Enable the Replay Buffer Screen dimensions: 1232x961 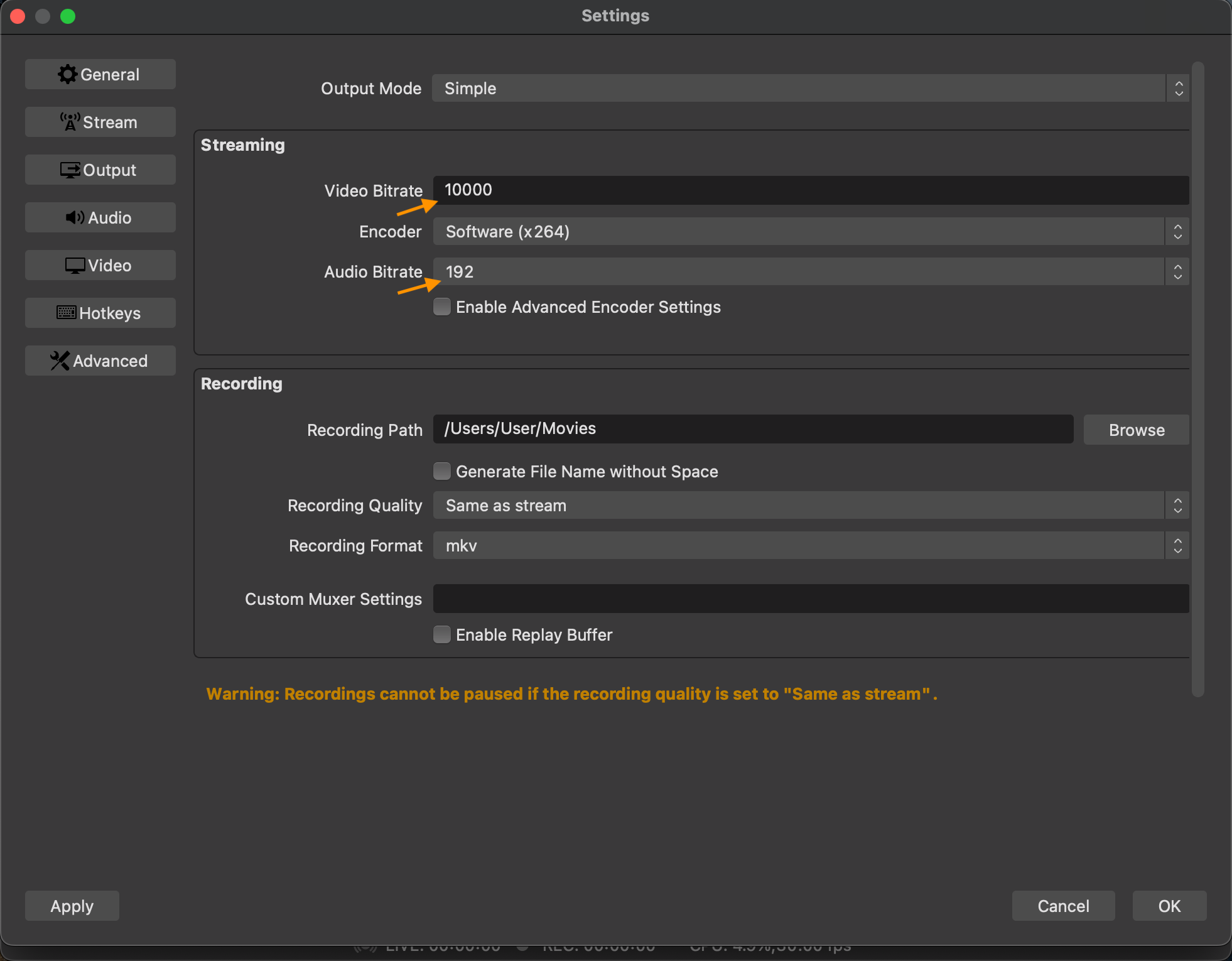pos(441,634)
